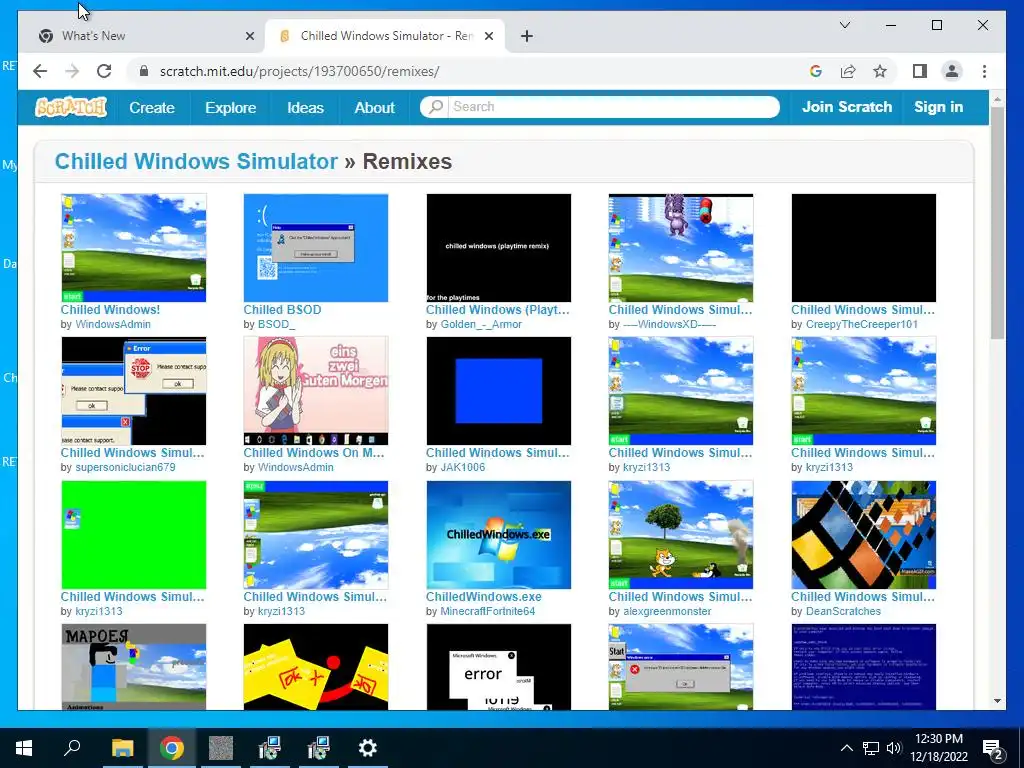Open the tab search dropdown arrow
Viewport: 1024px width, 768px height.
[844, 25]
